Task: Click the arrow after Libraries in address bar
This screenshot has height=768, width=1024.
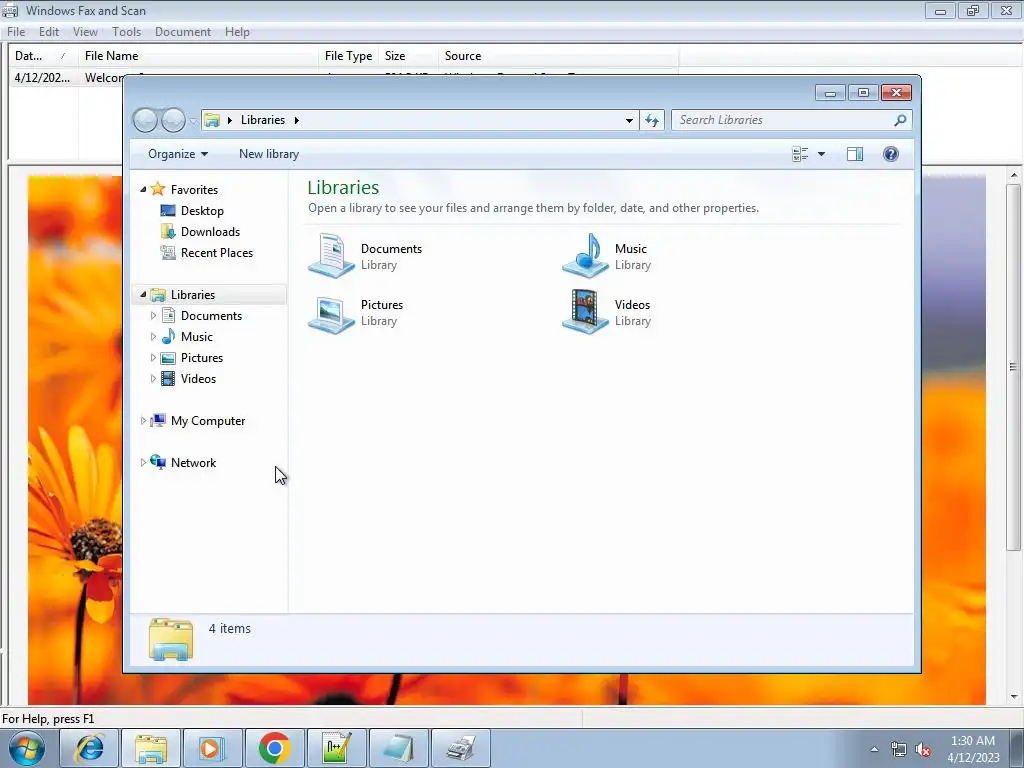Action: pos(296,120)
